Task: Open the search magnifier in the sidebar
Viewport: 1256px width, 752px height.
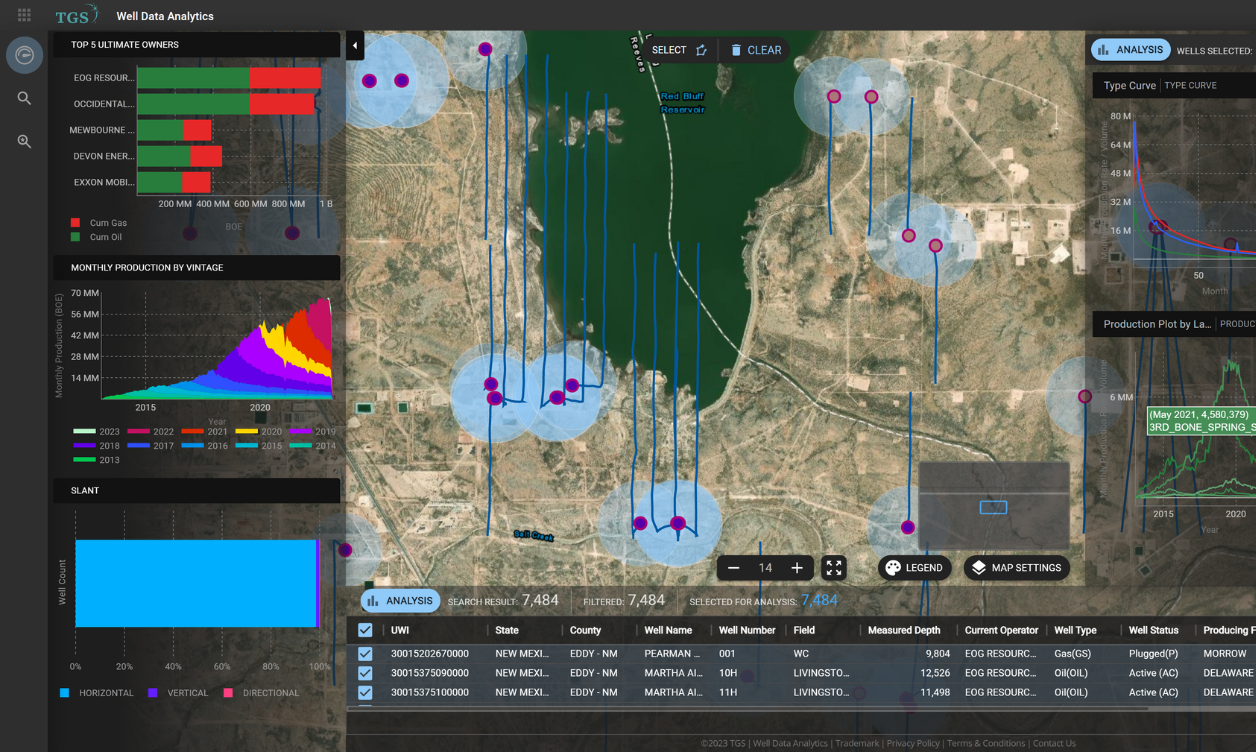Action: point(24,98)
